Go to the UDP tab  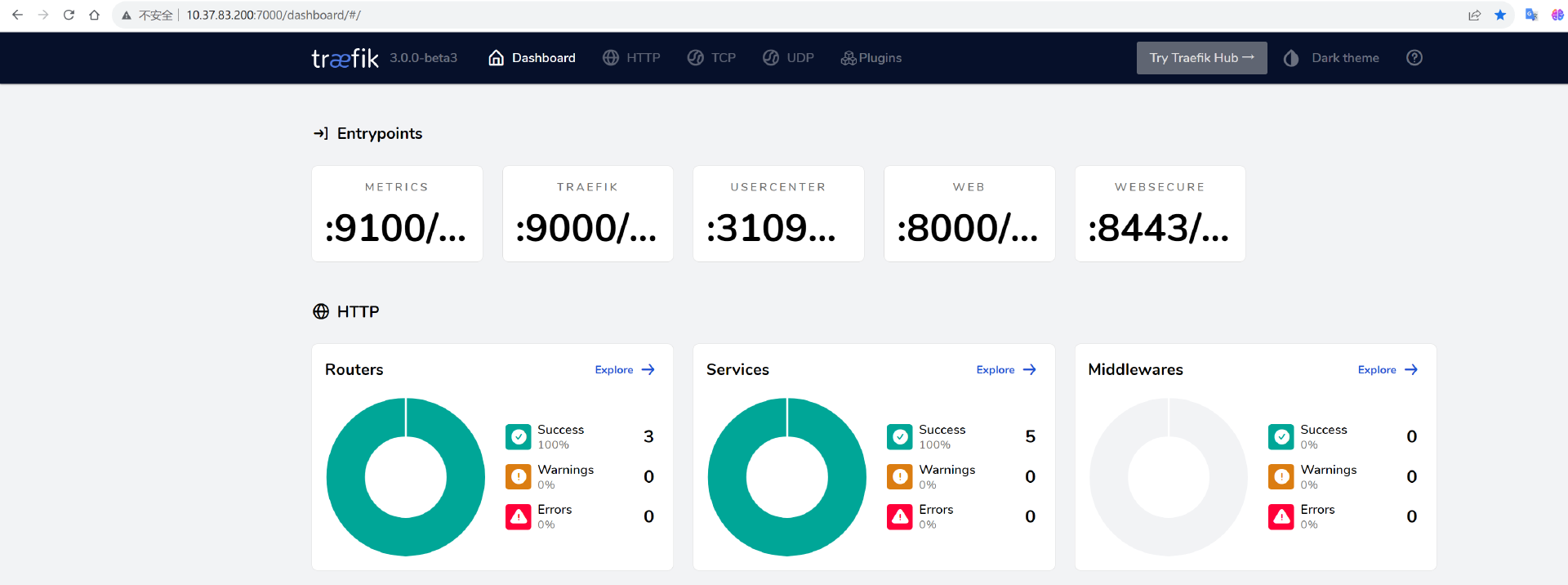click(x=788, y=58)
